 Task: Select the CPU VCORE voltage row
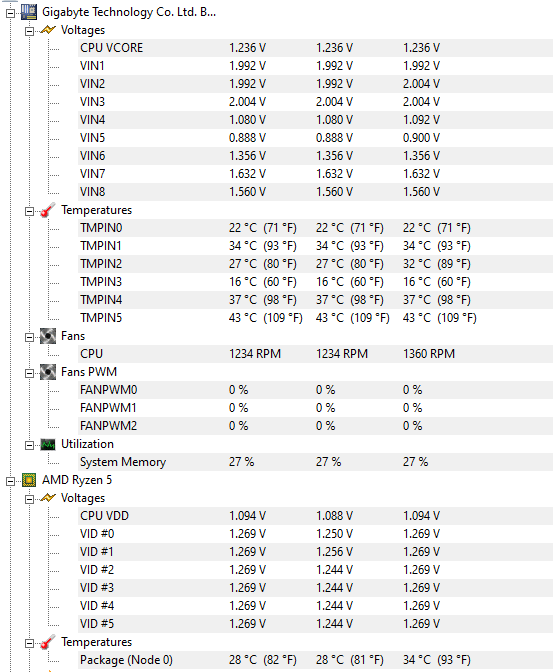pyautogui.click(x=316, y=48)
